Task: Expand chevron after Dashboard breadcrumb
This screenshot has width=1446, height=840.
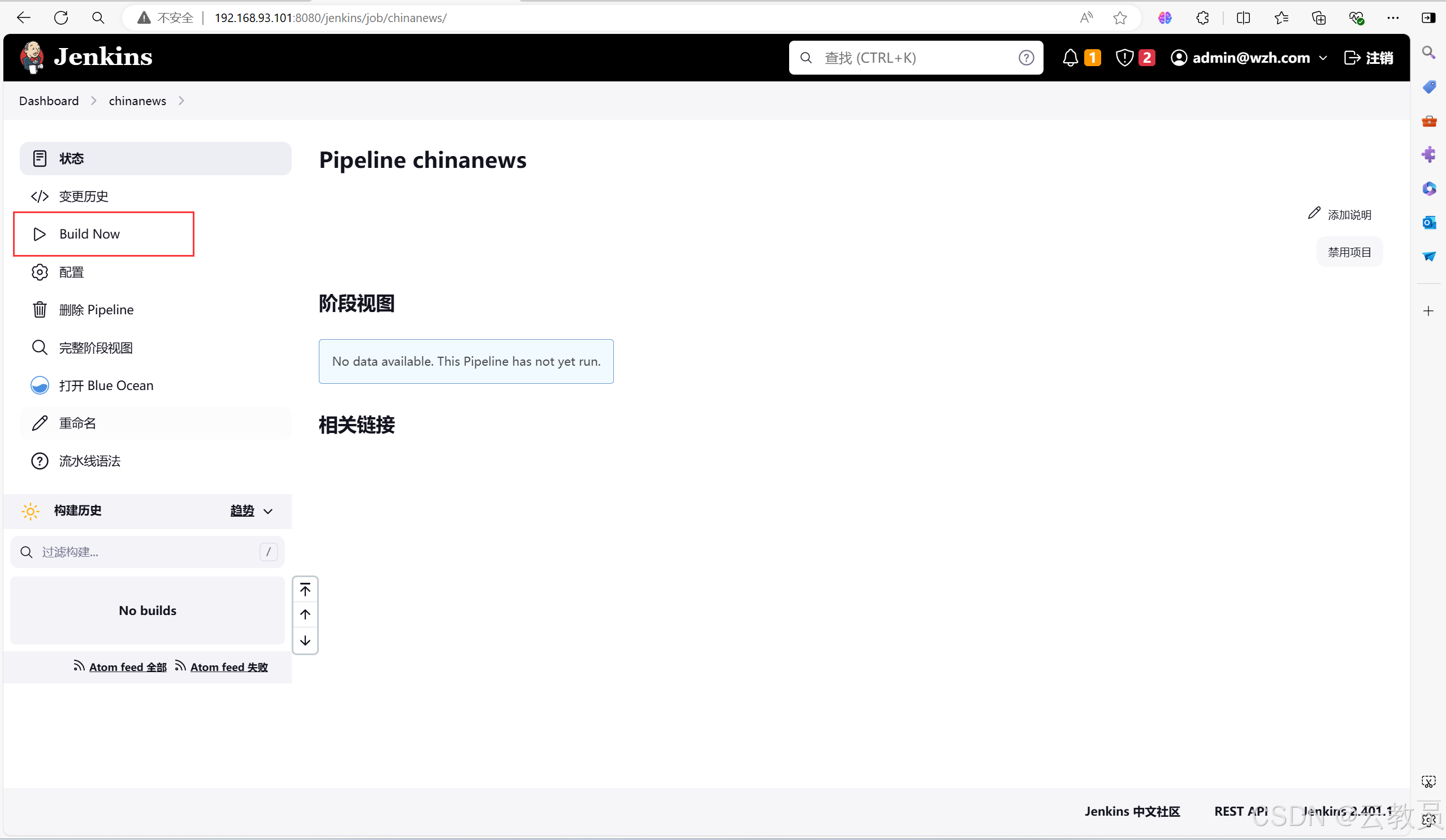Action: 93,101
